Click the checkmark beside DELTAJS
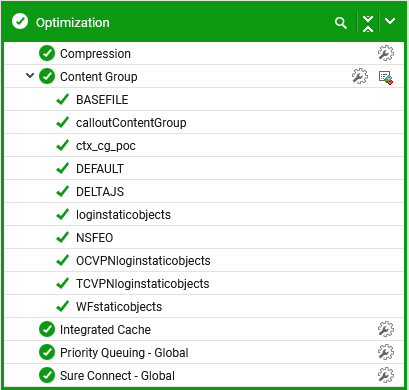 (63, 191)
